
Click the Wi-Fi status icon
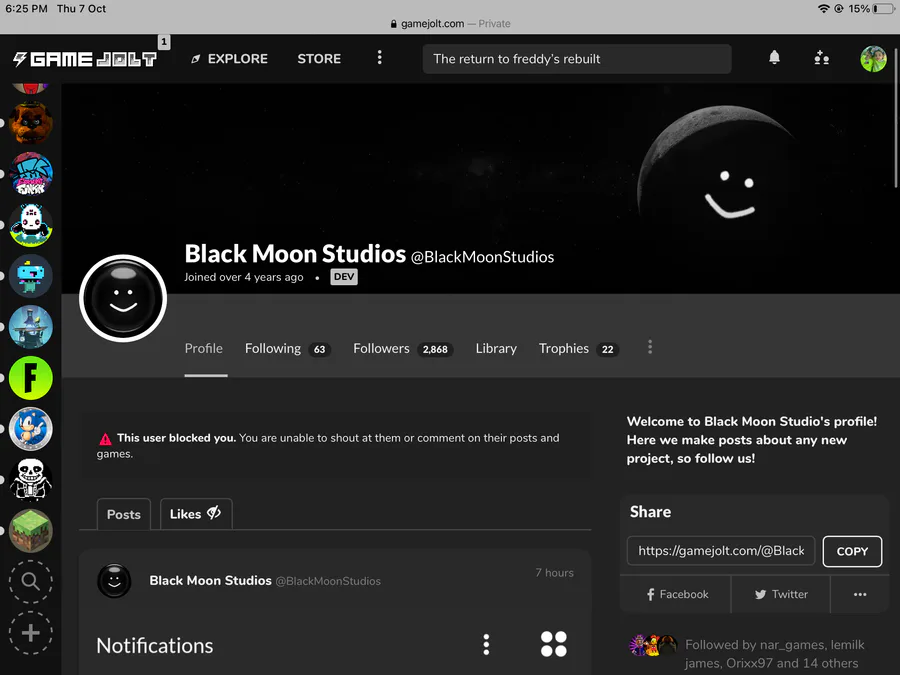coord(824,9)
